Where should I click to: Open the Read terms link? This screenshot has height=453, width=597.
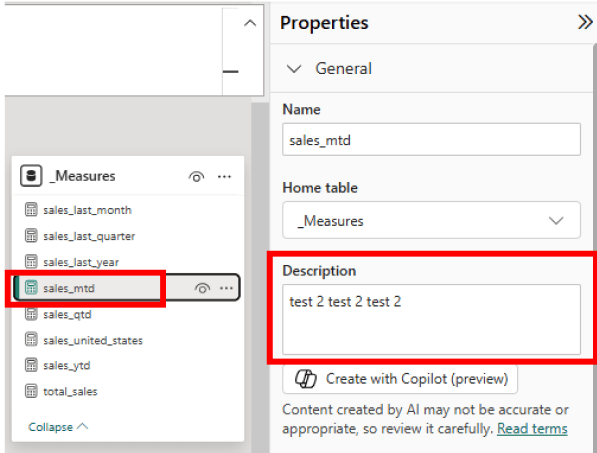click(532, 429)
